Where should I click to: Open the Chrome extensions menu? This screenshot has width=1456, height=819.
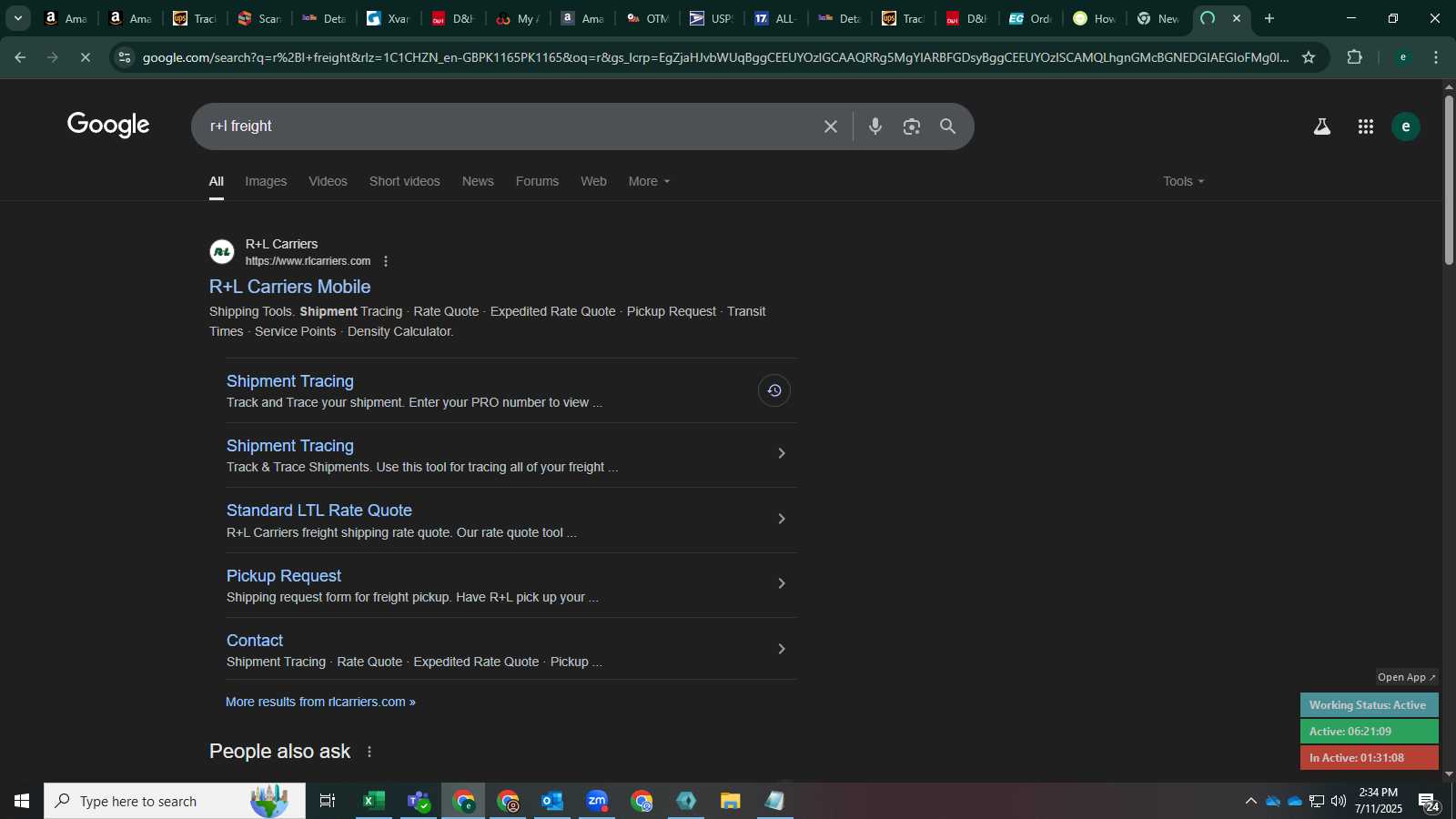(x=1355, y=57)
